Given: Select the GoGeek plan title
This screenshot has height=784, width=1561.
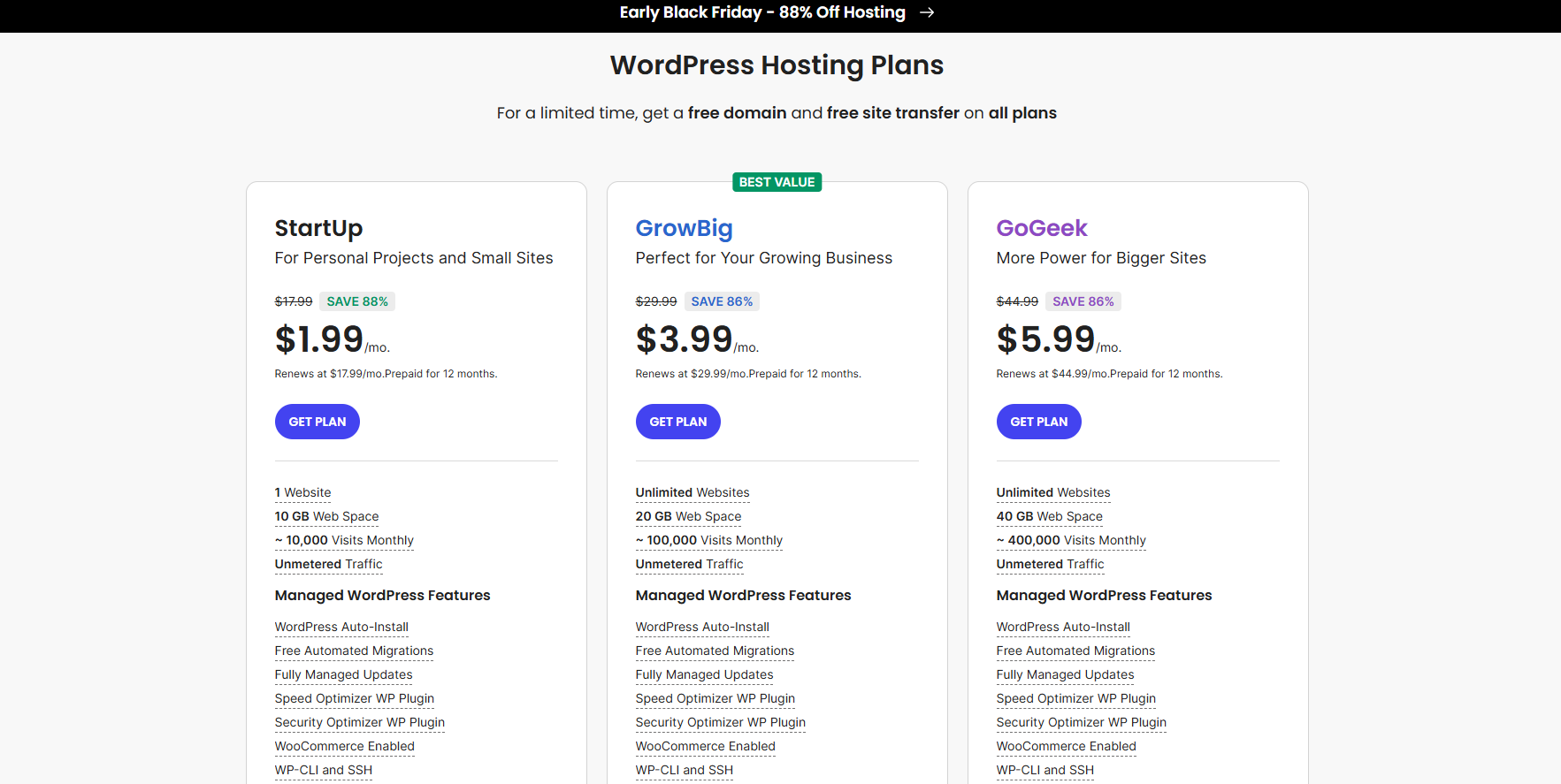Looking at the screenshot, I should tap(1042, 228).
